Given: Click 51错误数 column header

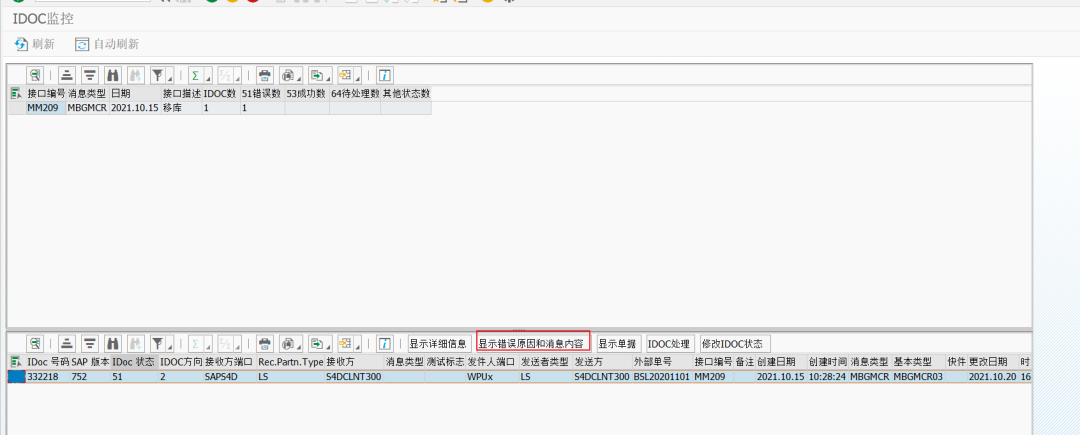Looking at the screenshot, I should click(x=262, y=93).
